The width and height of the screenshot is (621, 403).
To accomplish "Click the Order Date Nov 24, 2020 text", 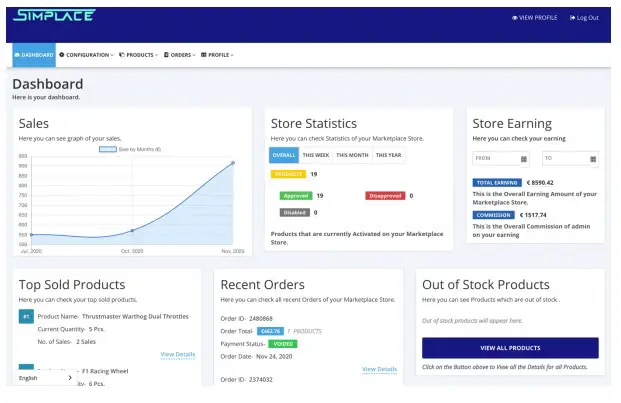I will pyautogui.click(x=256, y=356).
